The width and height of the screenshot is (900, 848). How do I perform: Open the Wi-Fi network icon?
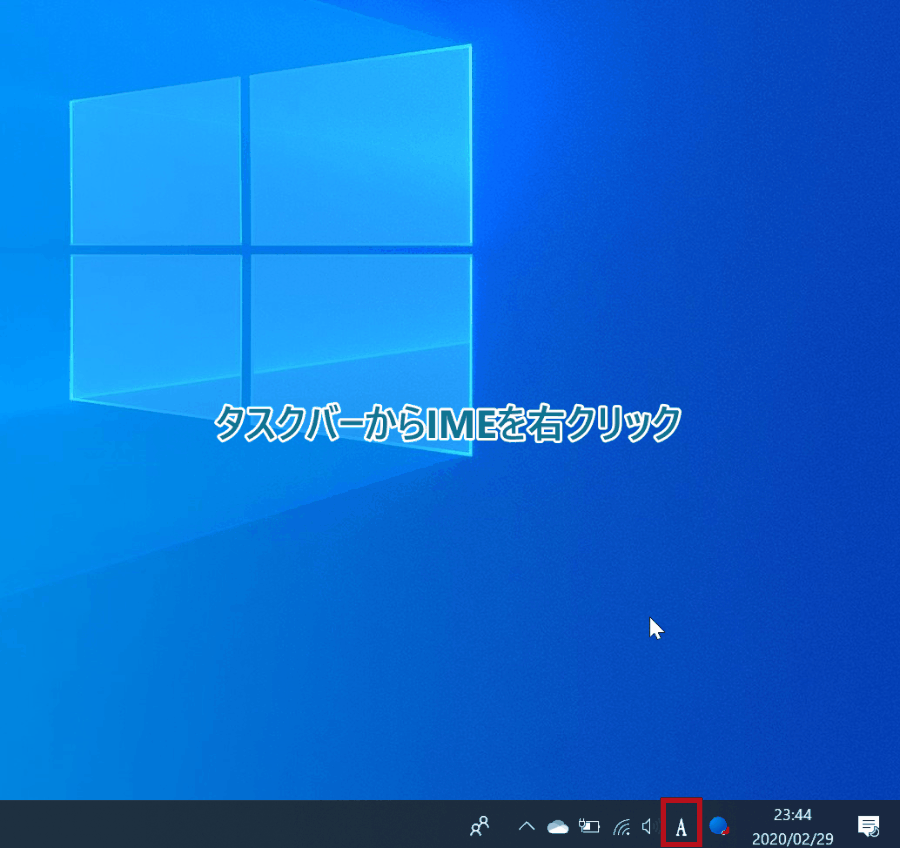pyautogui.click(x=622, y=827)
